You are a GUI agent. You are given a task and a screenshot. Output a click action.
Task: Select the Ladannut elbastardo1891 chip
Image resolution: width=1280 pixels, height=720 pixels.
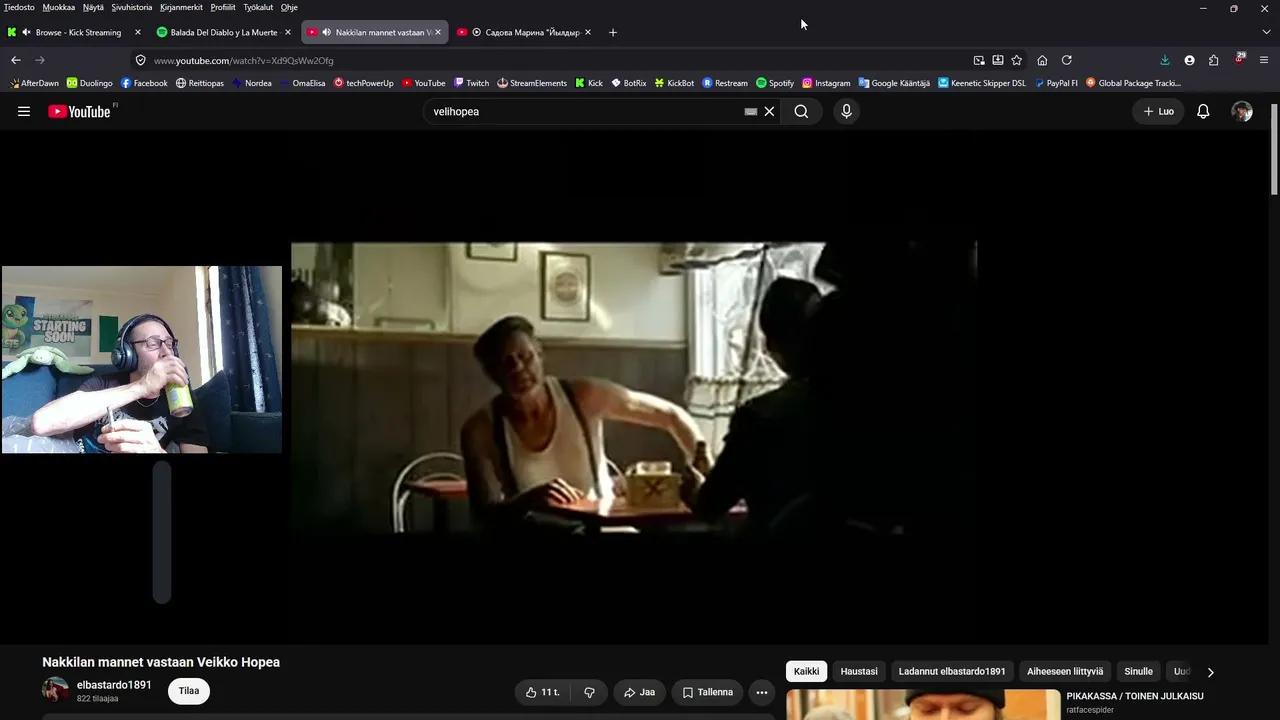pyautogui.click(x=952, y=671)
